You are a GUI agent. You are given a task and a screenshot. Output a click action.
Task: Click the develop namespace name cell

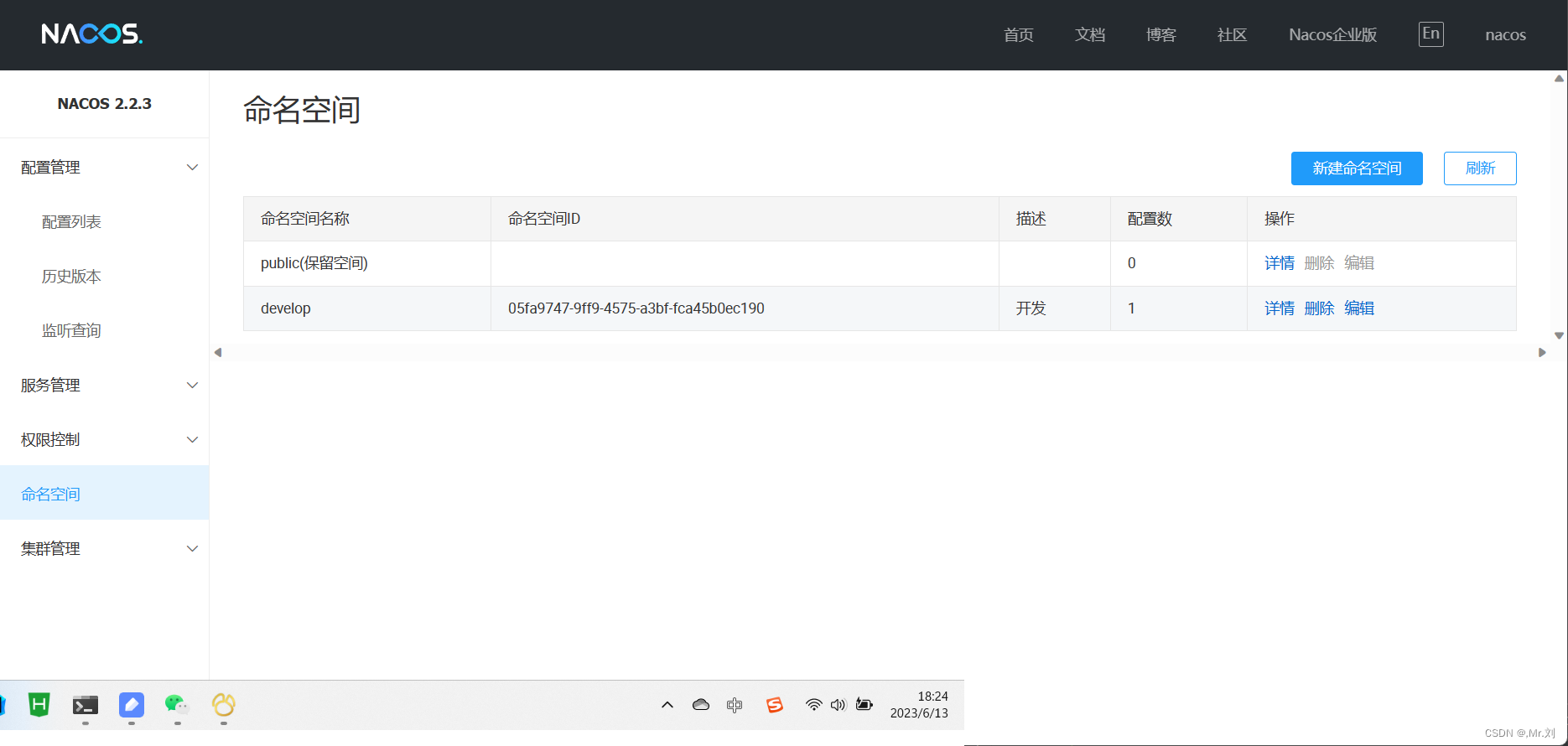(367, 308)
